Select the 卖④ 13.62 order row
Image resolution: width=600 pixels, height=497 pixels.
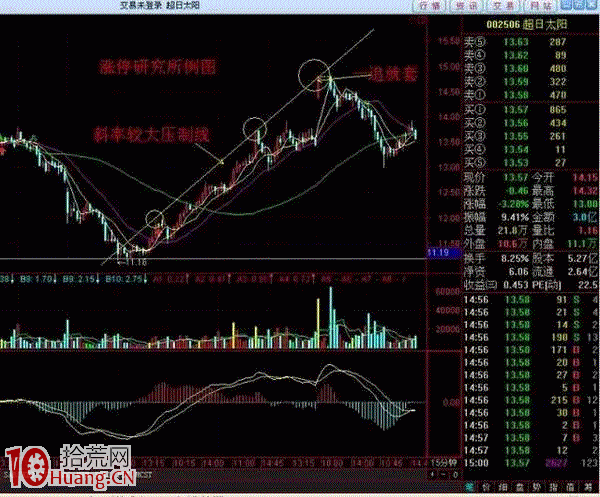coord(517,55)
